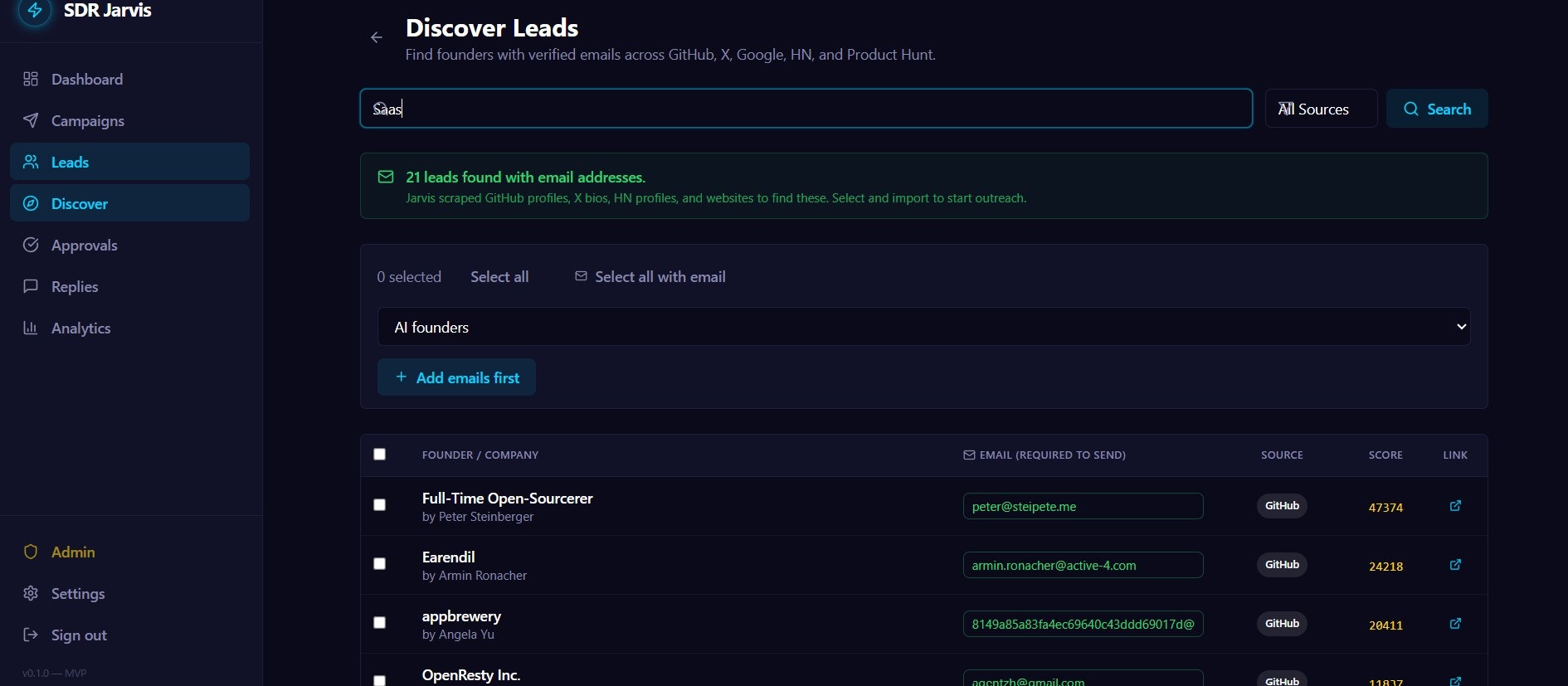
Task: Click the Full-Time Open-Sourcerer company name
Action: pos(508,499)
